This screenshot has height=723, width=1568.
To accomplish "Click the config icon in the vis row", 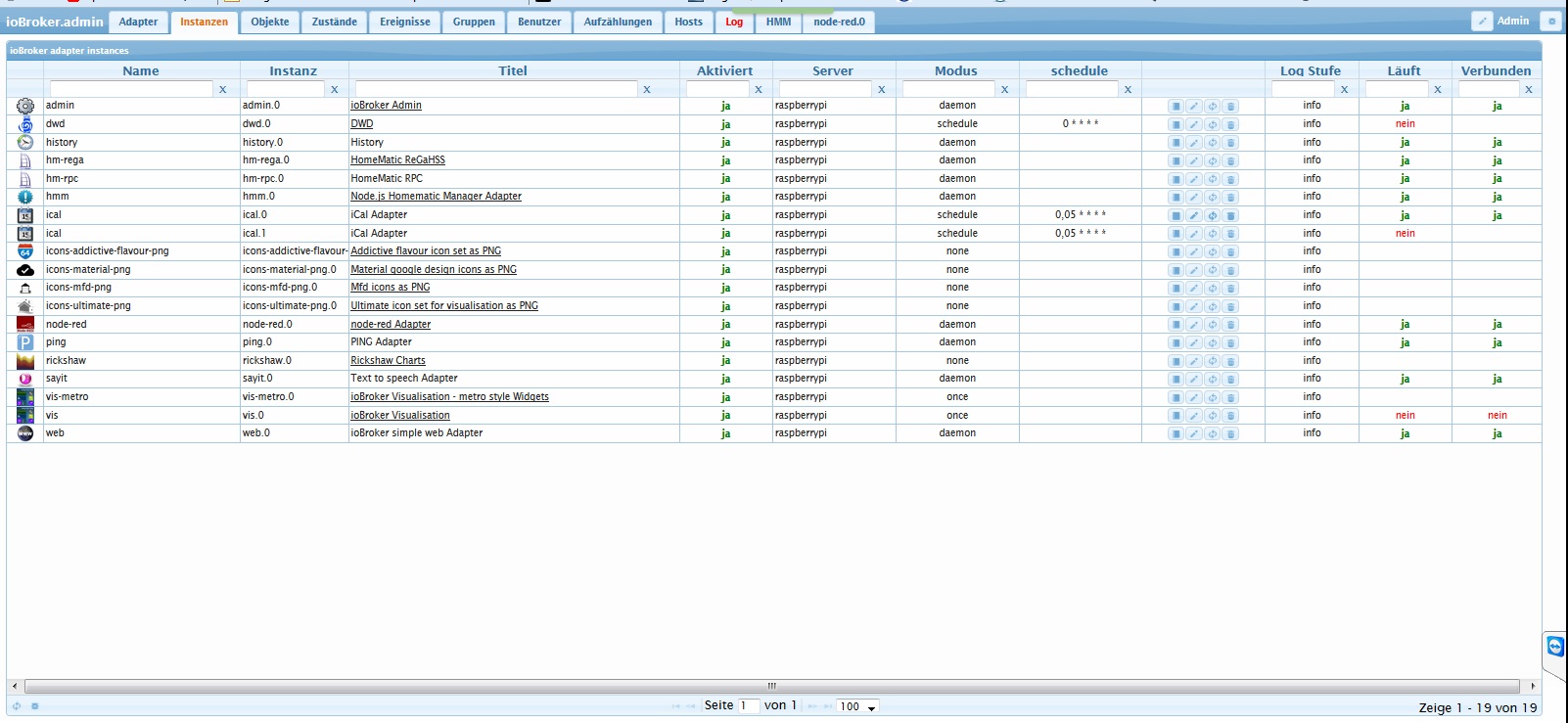I will tap(1176, 416).
